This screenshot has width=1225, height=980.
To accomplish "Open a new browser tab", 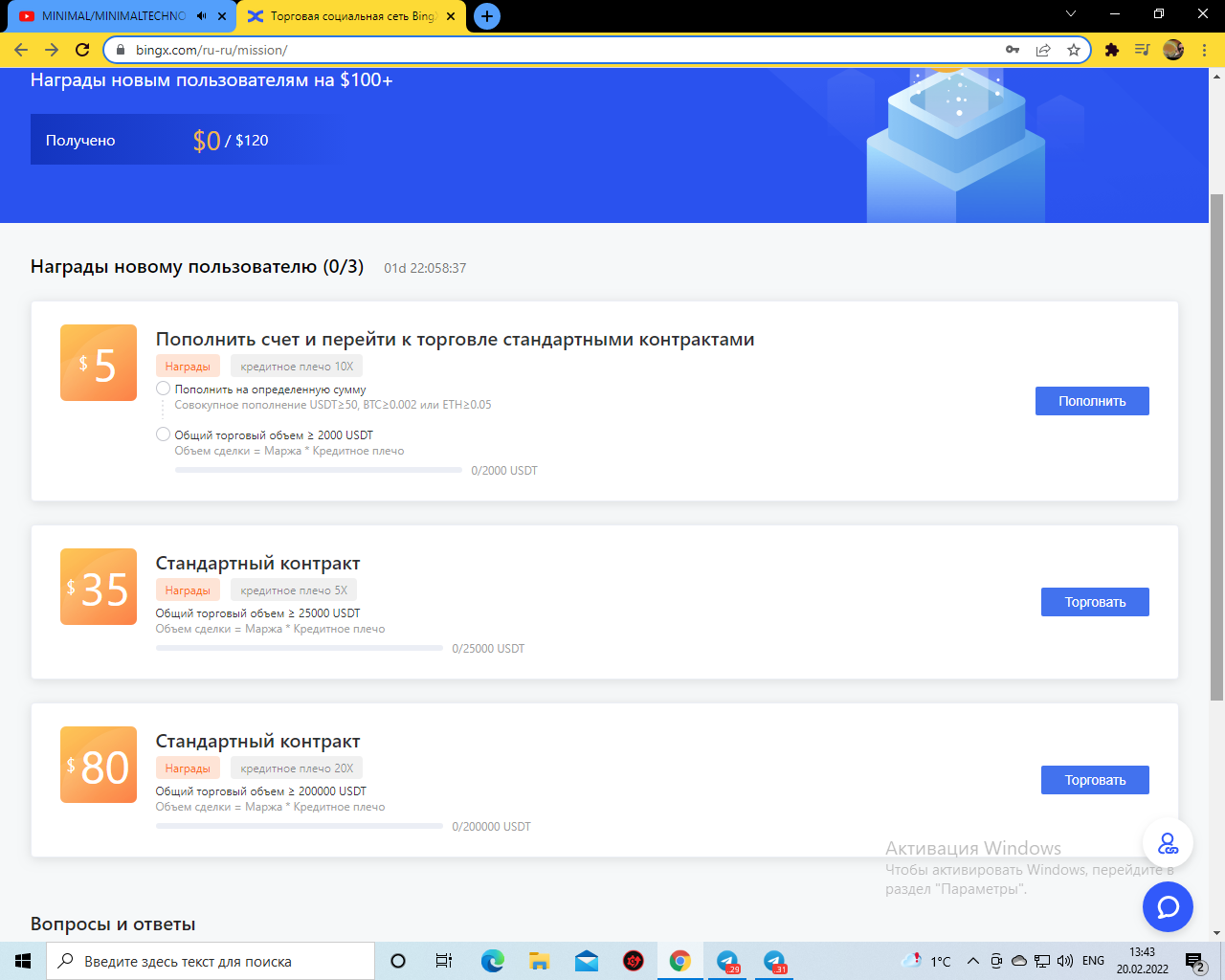I will click(487, 16).
